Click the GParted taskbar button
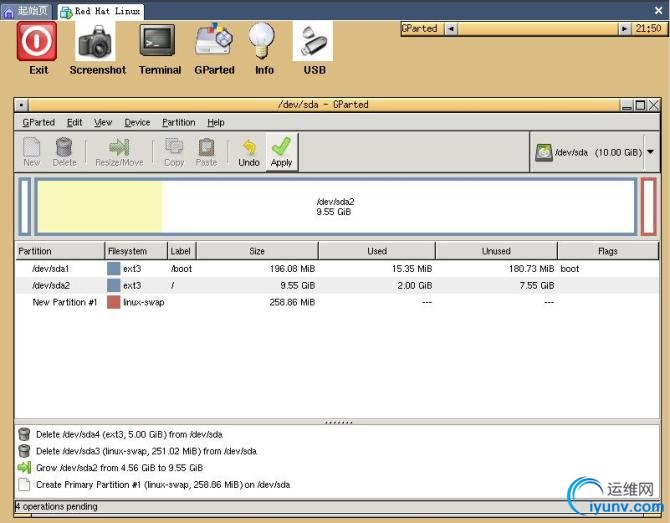670x523 pixels. coord(420,29)
